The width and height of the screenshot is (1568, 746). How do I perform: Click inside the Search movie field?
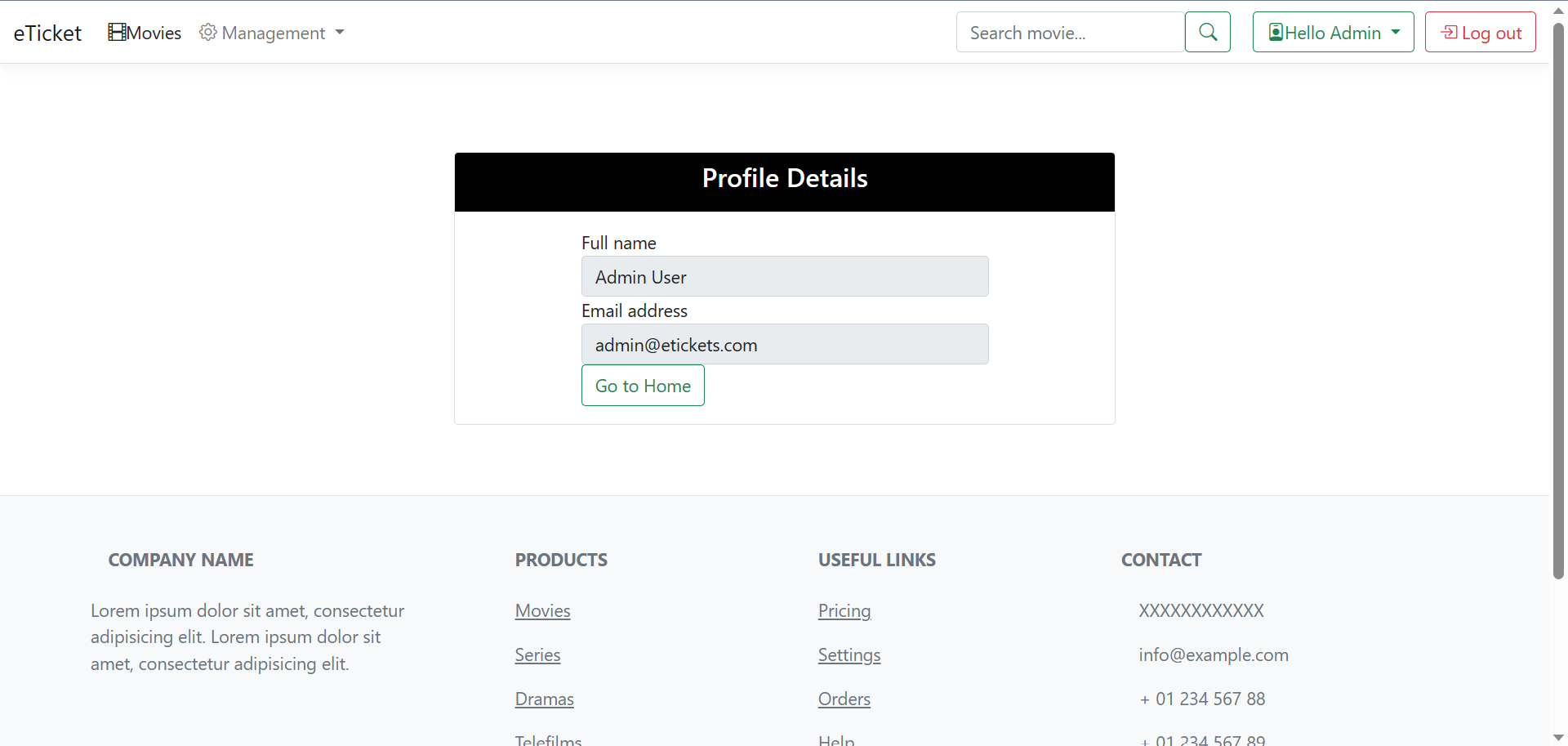[x=1070, y=32]
